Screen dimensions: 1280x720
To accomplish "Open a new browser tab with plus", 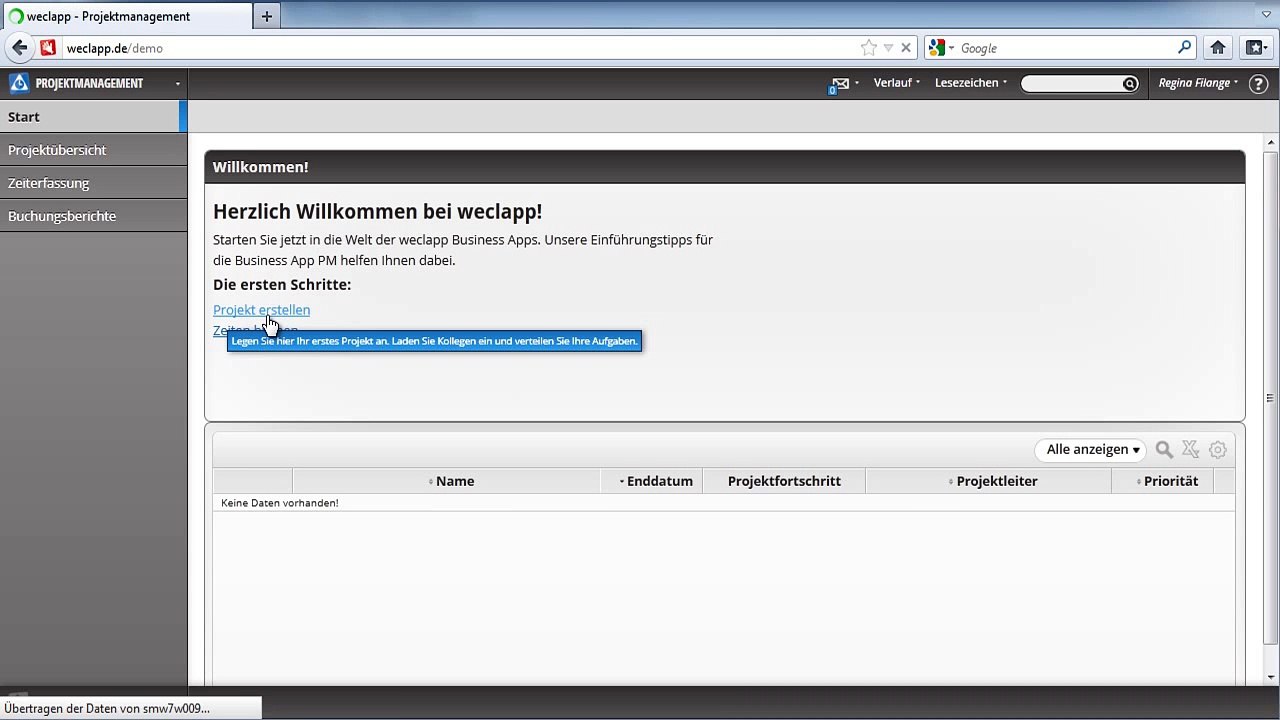I will (266, 16).
